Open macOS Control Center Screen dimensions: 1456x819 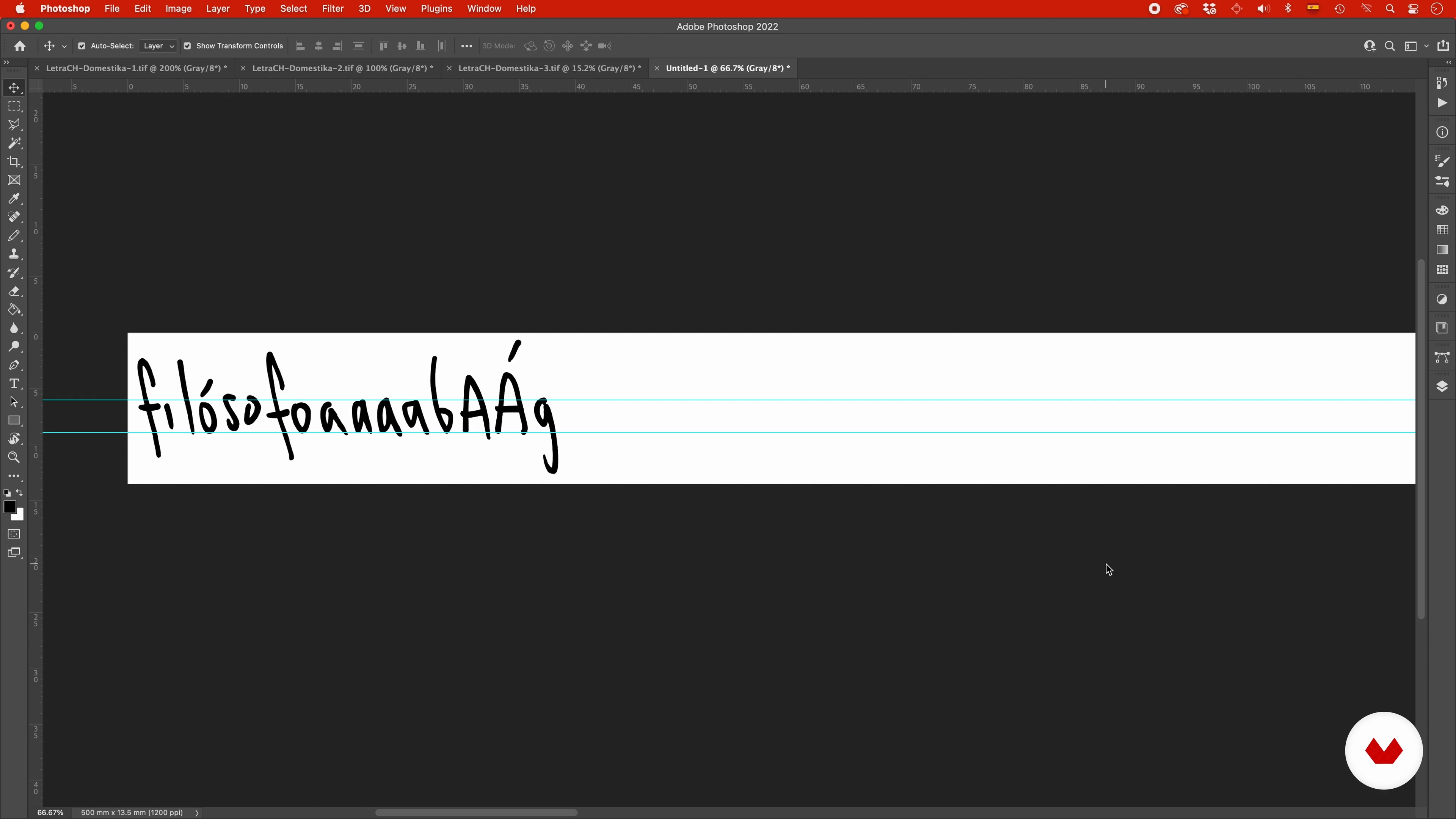point(1413,8)
